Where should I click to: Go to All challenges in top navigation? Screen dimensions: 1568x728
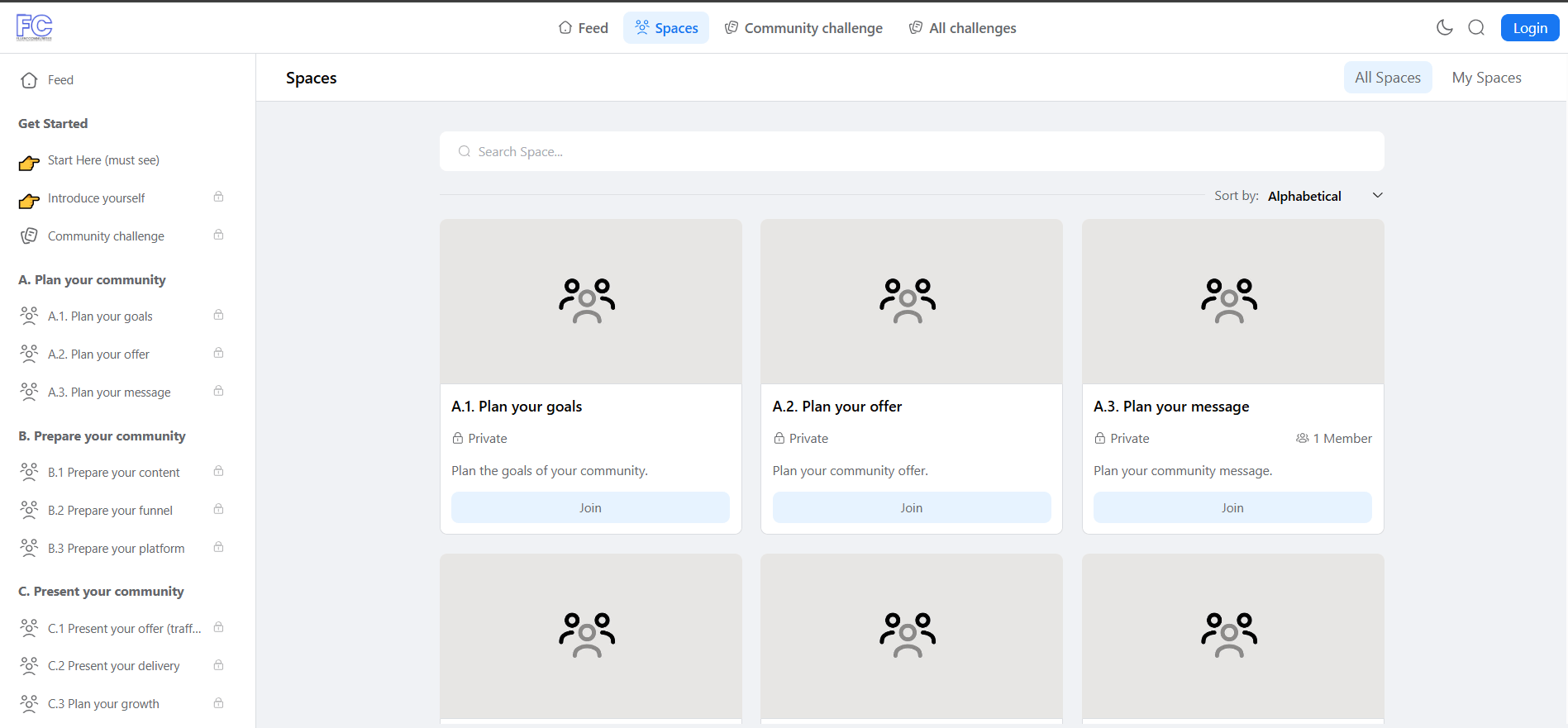[962, 28]
